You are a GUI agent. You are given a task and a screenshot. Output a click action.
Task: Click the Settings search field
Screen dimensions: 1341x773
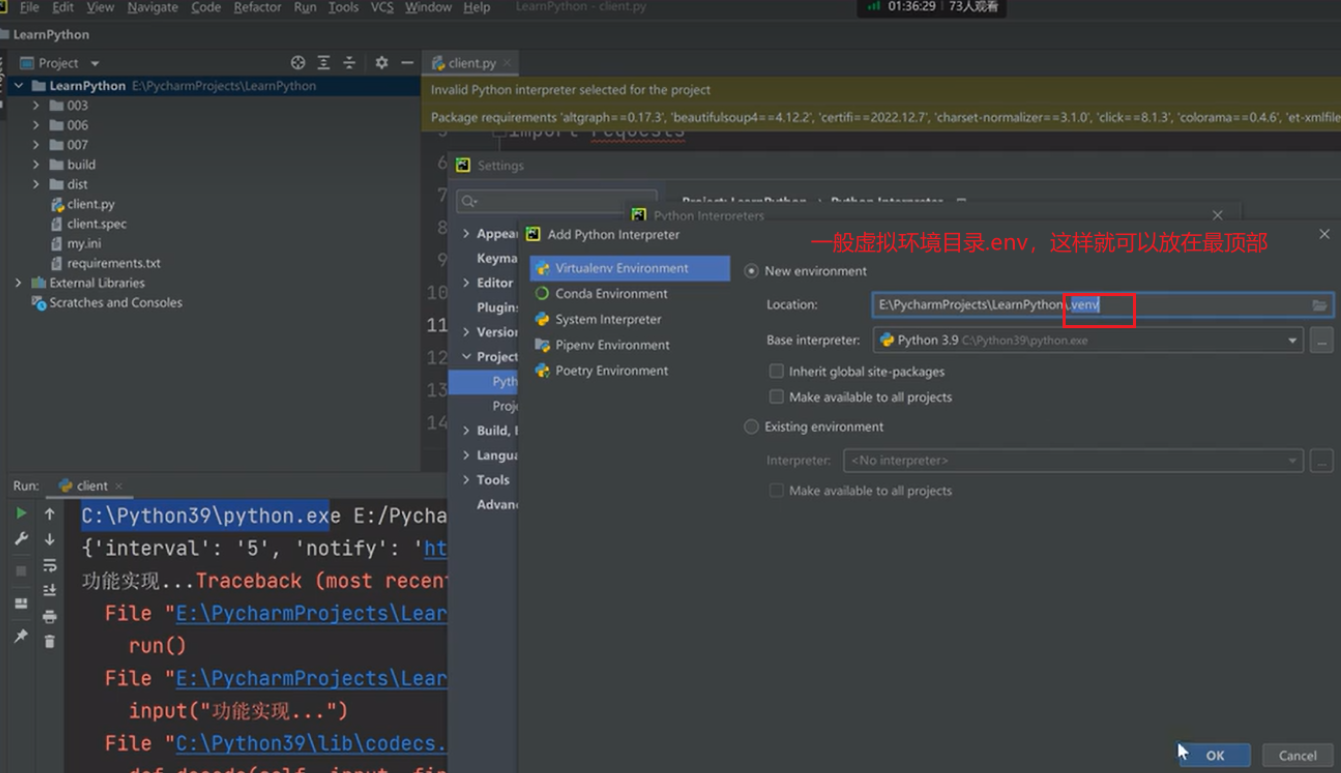click(557, 201)
